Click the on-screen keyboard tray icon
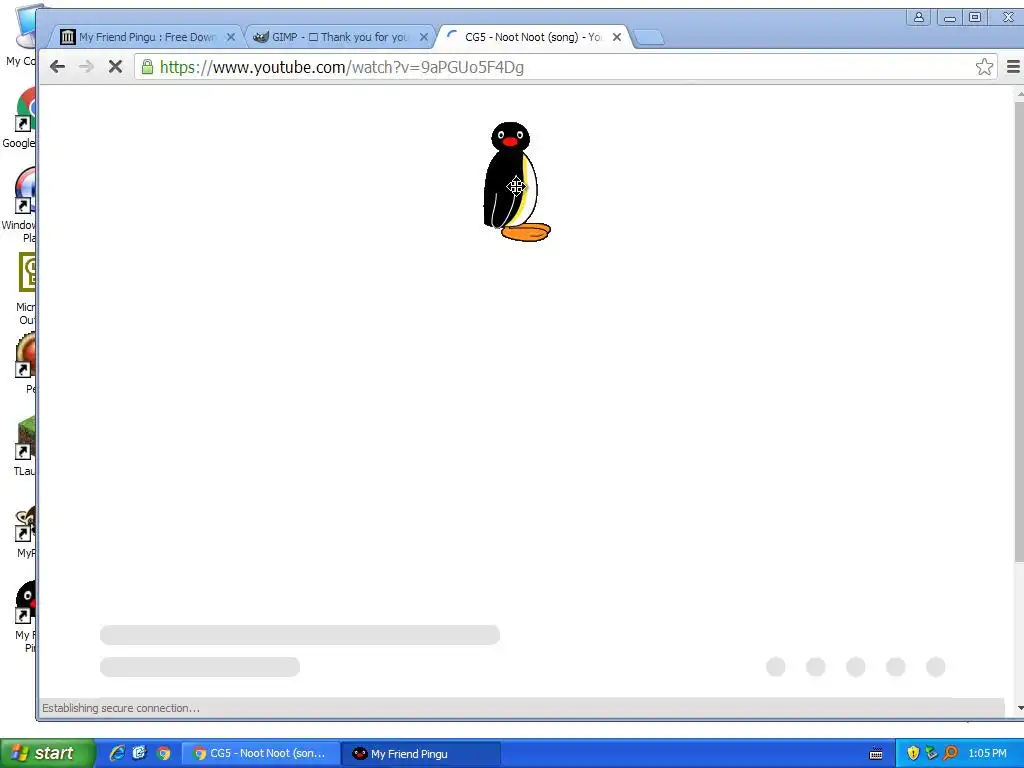The height and width of the screenshot is (768, 1024). (876, 754)
